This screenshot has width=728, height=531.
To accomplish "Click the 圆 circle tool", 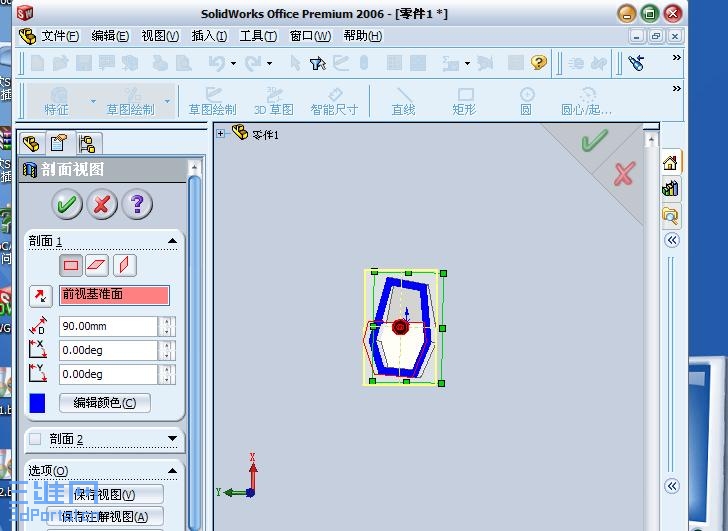I will tap(526, 101).
